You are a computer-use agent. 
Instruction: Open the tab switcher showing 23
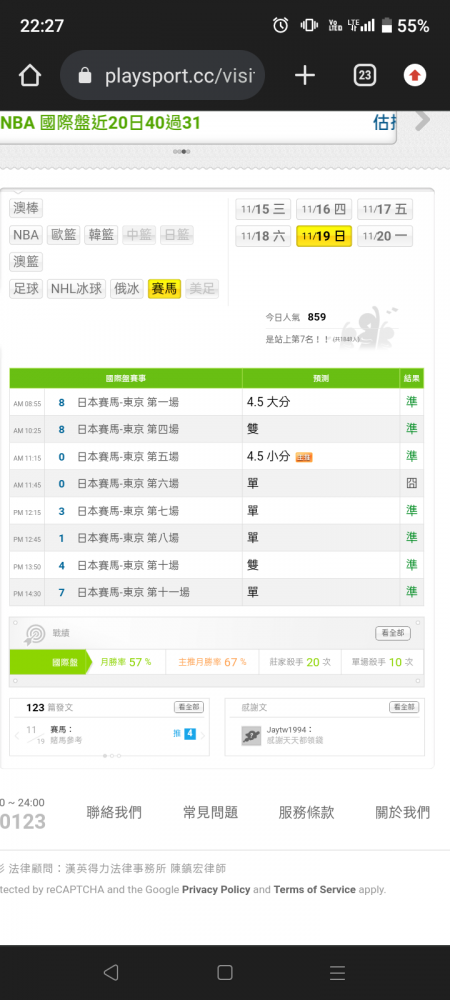pyautogui.click(x=365, y=76)
